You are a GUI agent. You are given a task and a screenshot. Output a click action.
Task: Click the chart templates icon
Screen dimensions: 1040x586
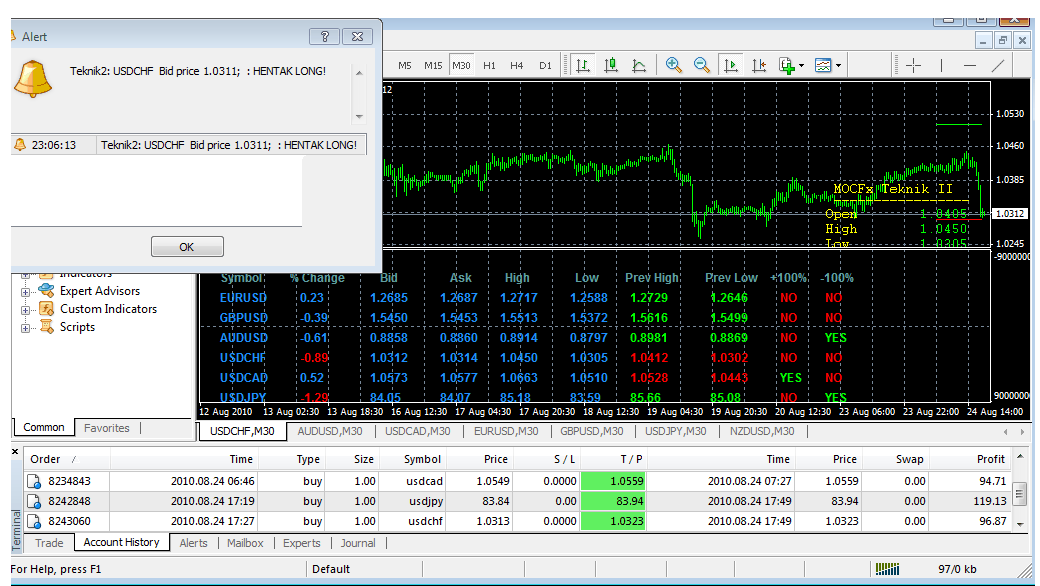pyautogui.click(x=822, y=66)
